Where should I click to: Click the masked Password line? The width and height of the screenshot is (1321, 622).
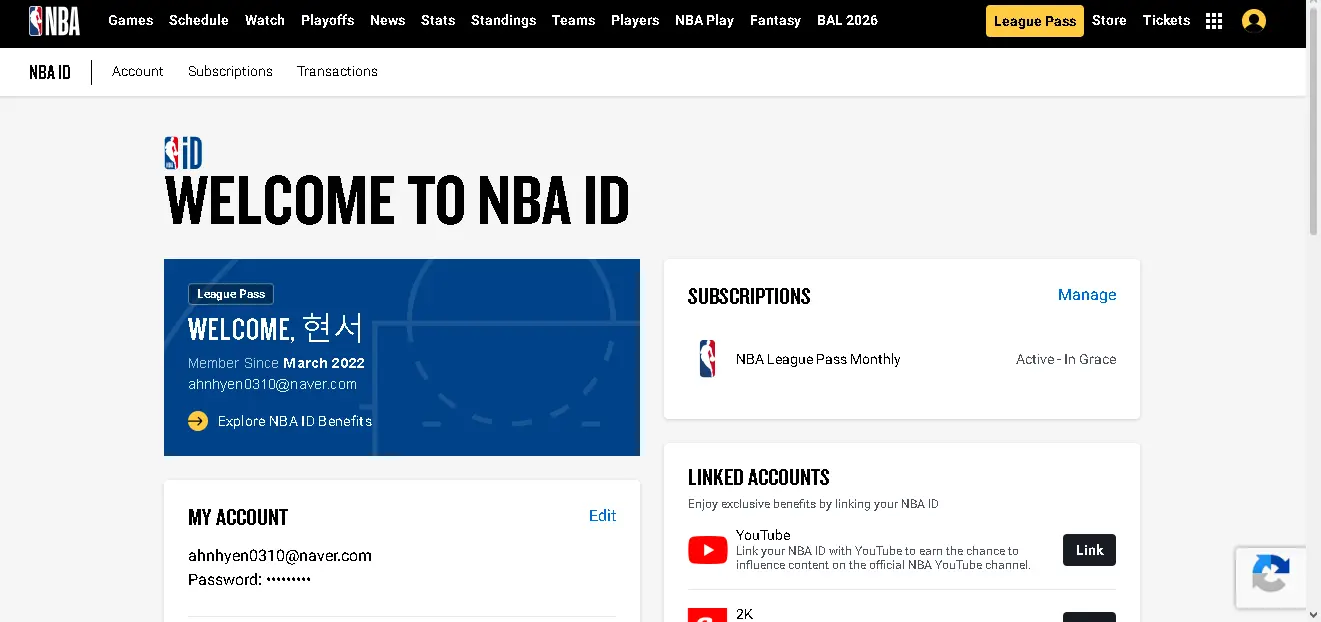250,580
